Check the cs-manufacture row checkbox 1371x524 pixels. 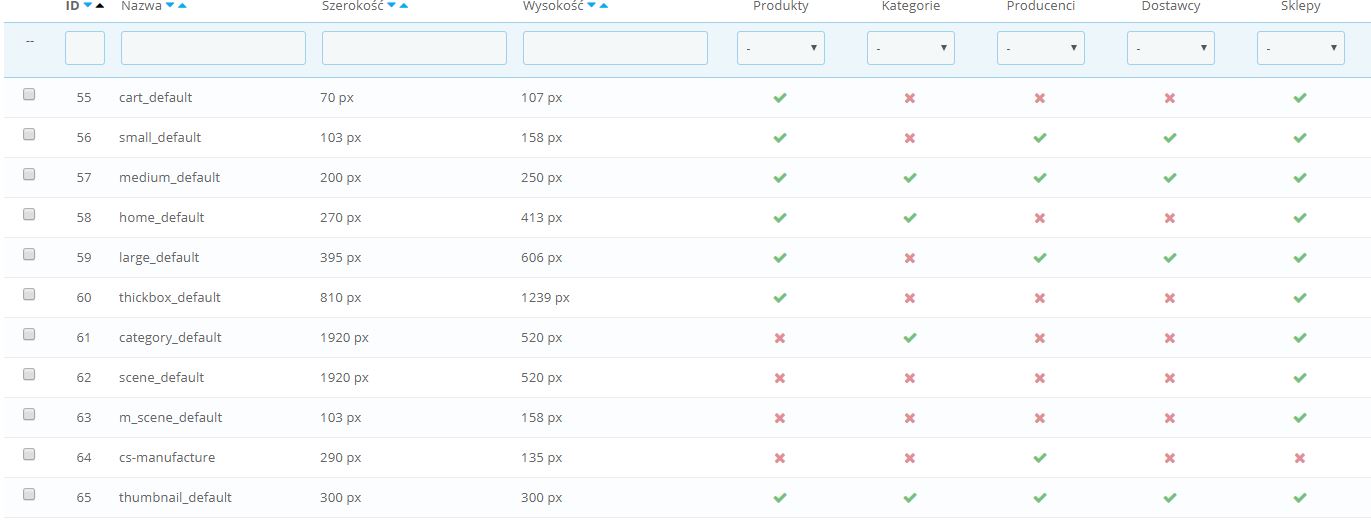pyautogui.click(x=29, y=454)
